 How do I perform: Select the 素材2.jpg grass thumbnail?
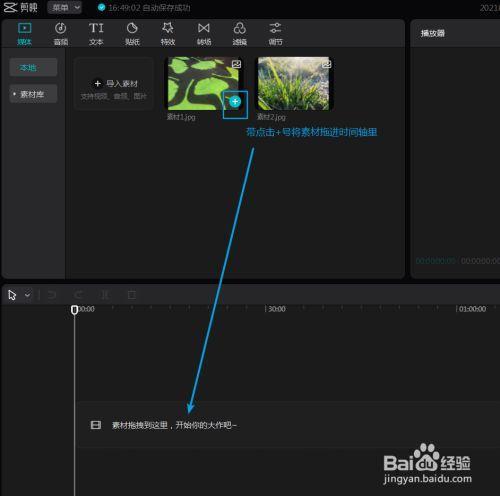[294, 83]
